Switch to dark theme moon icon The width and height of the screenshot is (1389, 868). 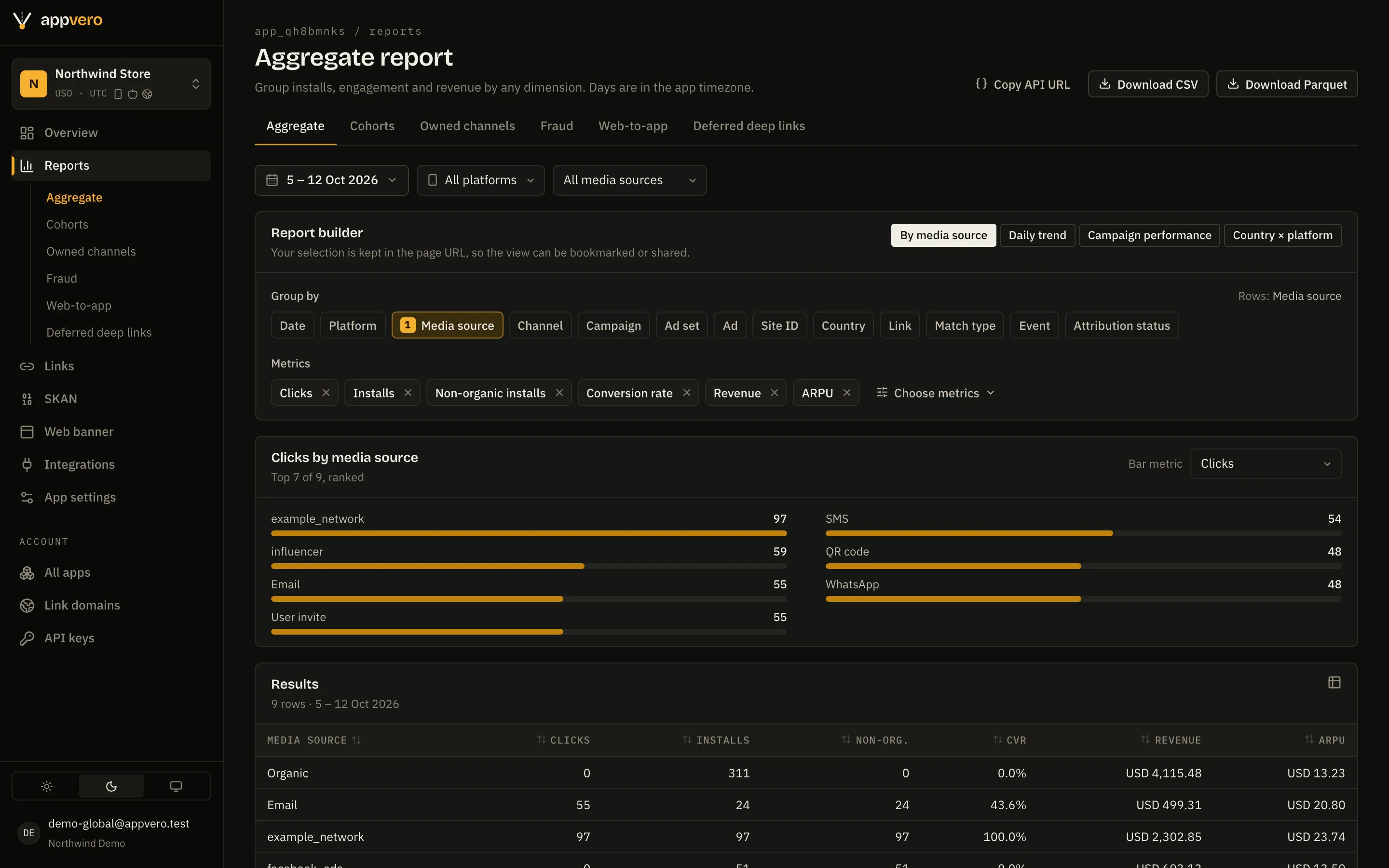[111, 786]
